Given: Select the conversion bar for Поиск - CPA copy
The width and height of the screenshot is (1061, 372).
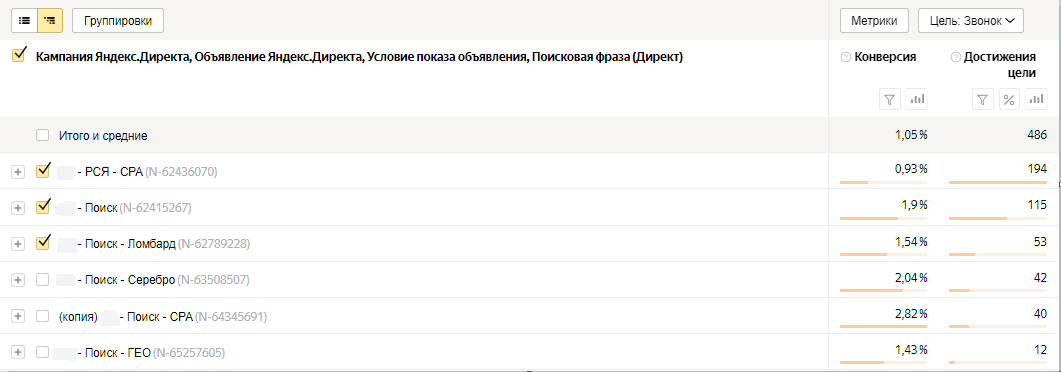Looking at the screenshot, I should click(x=883, y=327).
